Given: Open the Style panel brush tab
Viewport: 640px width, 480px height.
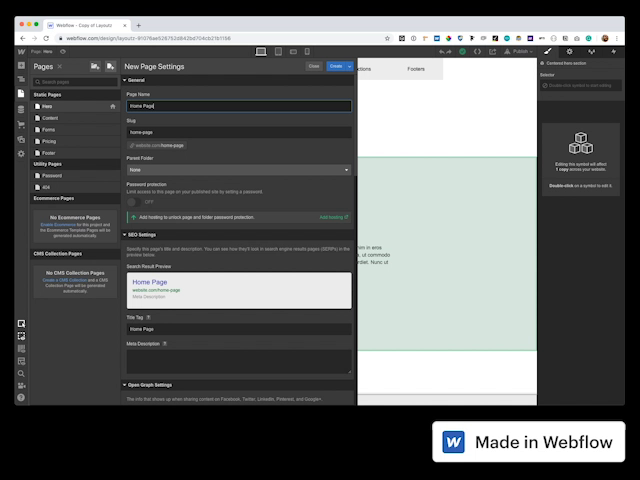Looking at the screenshot, I should 547,51.
